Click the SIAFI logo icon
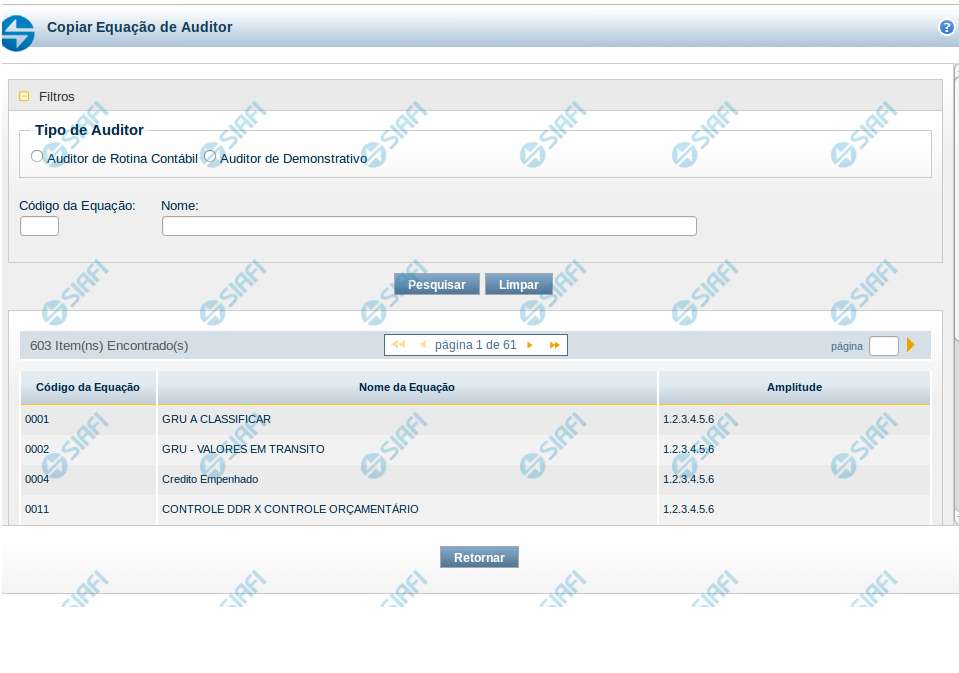The image size is (959, 673). [x=18, y=32]
